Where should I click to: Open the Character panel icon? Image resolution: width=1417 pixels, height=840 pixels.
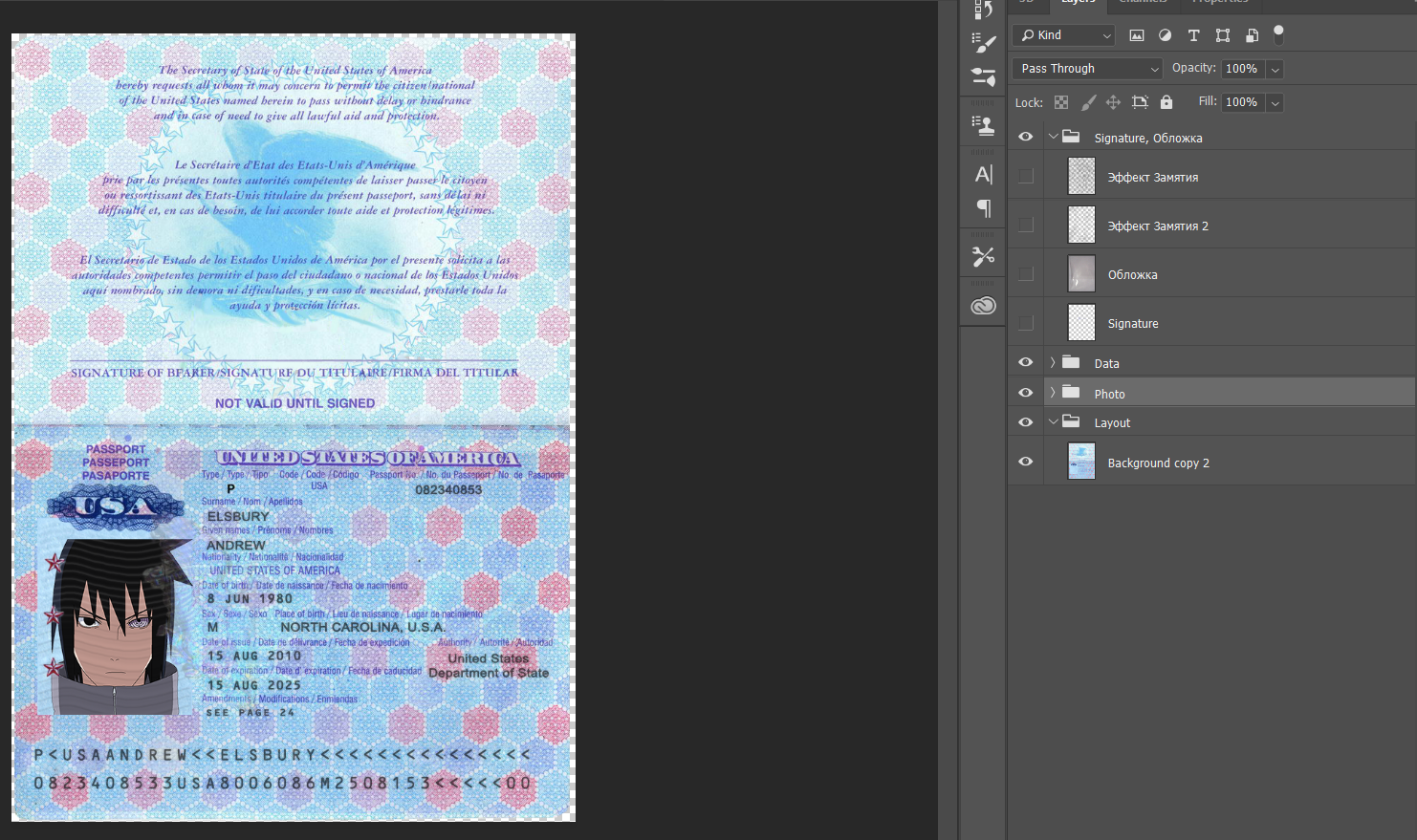(983, 174)
